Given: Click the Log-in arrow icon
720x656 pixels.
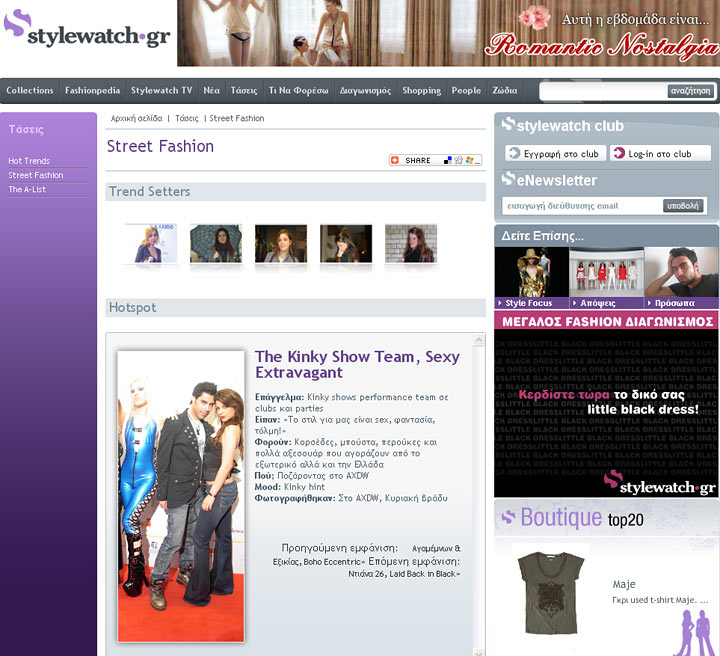Looking at the screenshot, I should [619, 153].
